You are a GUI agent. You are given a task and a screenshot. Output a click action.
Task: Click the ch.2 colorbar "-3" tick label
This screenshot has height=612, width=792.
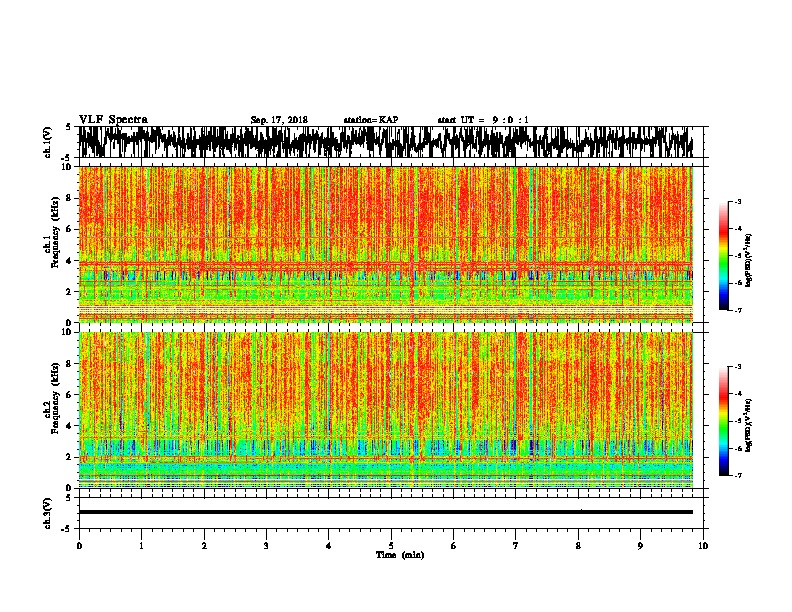pyautogui.click(x=738, y=367)
